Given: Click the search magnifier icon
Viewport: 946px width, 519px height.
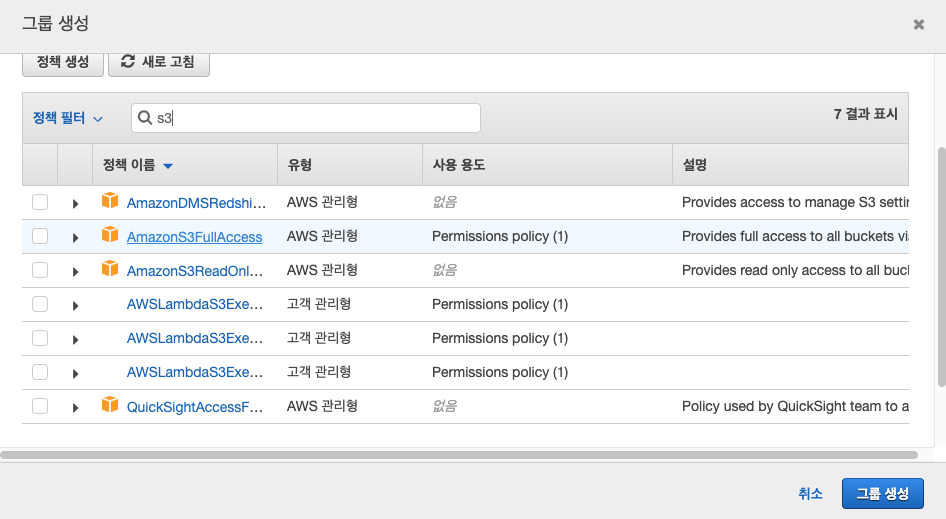Looking at the screenshot, I should click(145, 118).
